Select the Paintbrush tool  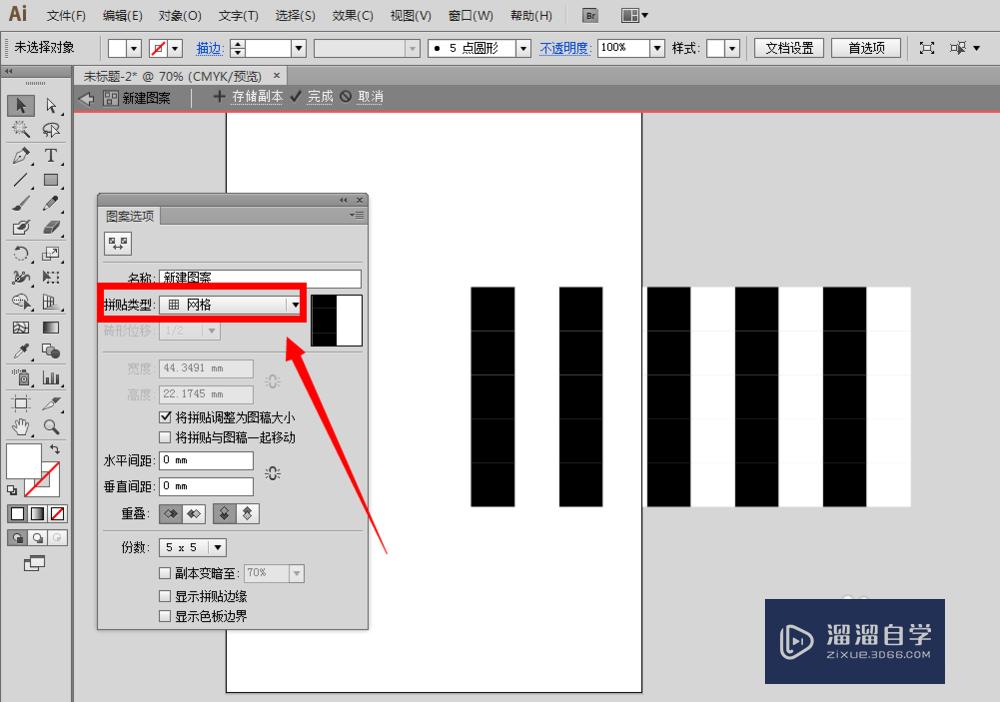coord(20,204)
